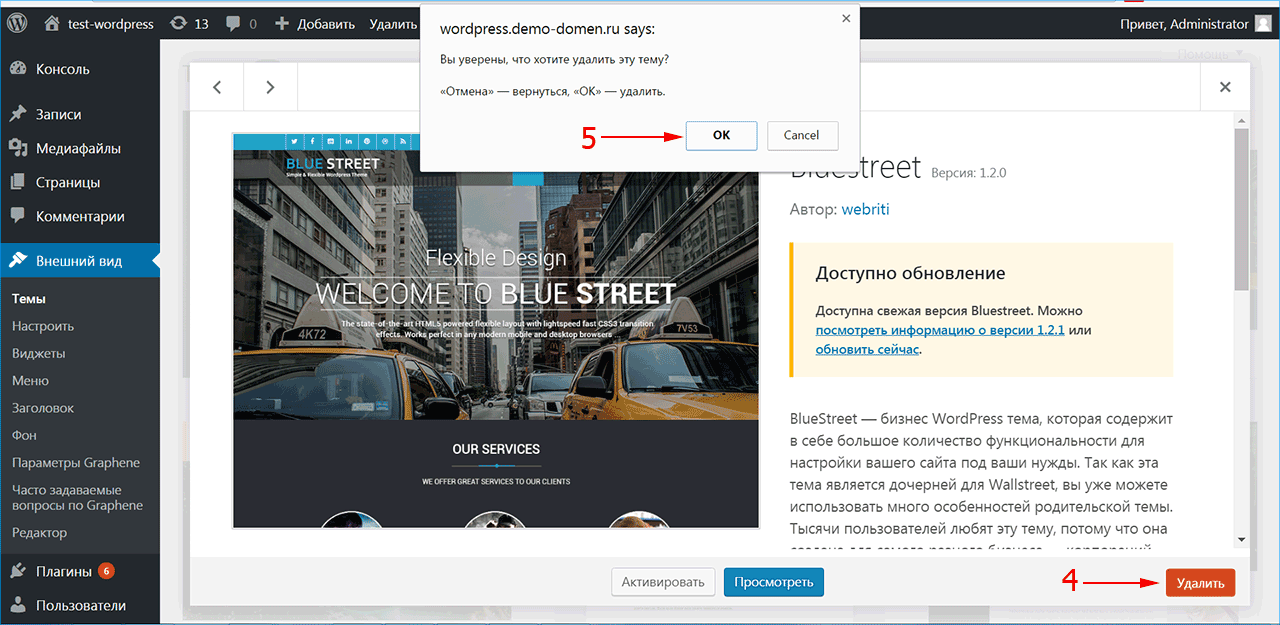The width and height of the screenshot is (1280, 625).
Task: Open the Плагины menu item
Action: click(64, 571)
